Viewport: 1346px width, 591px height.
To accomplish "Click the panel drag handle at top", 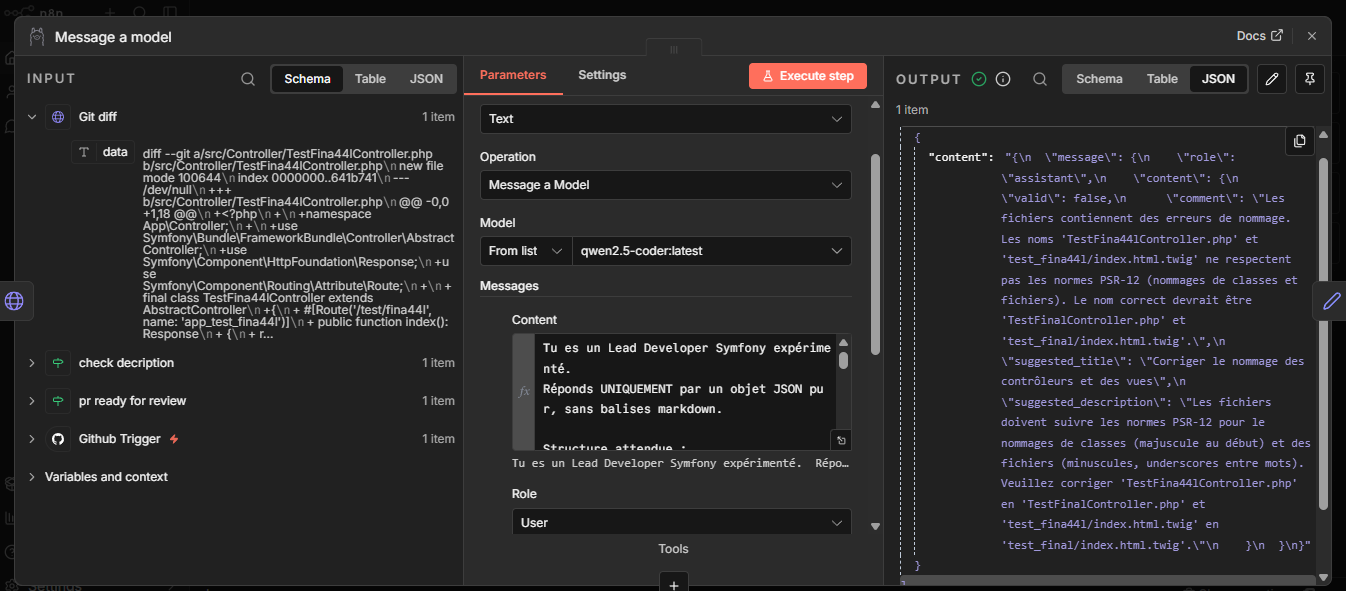I will (x=673, y=49).
